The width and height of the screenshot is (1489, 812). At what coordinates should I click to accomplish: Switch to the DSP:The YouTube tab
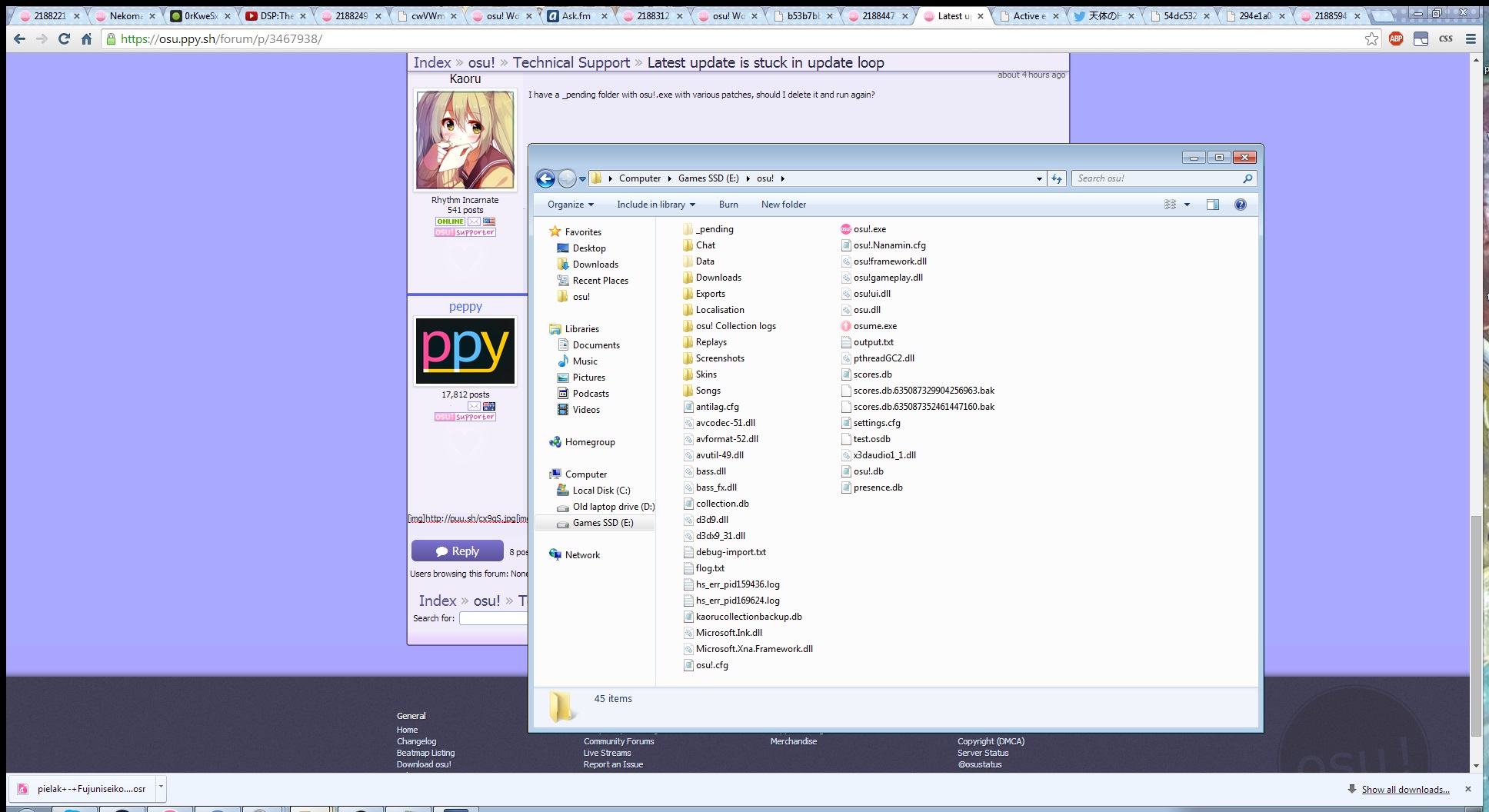click(276, 15)
